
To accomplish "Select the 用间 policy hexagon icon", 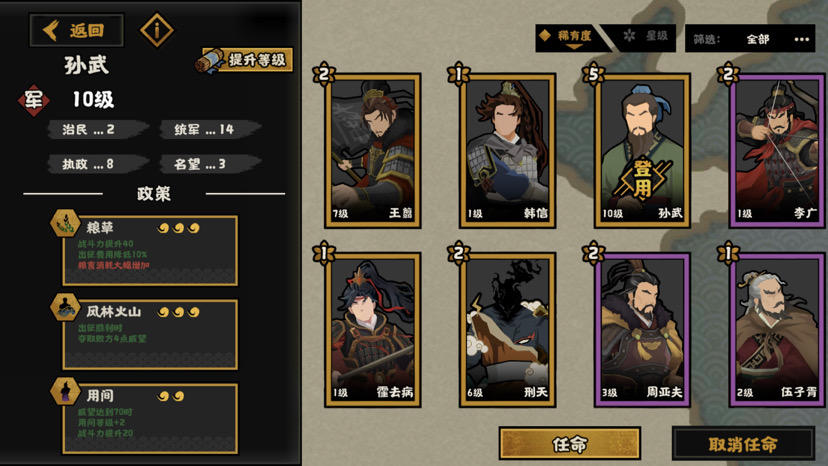I will (65, 391).
